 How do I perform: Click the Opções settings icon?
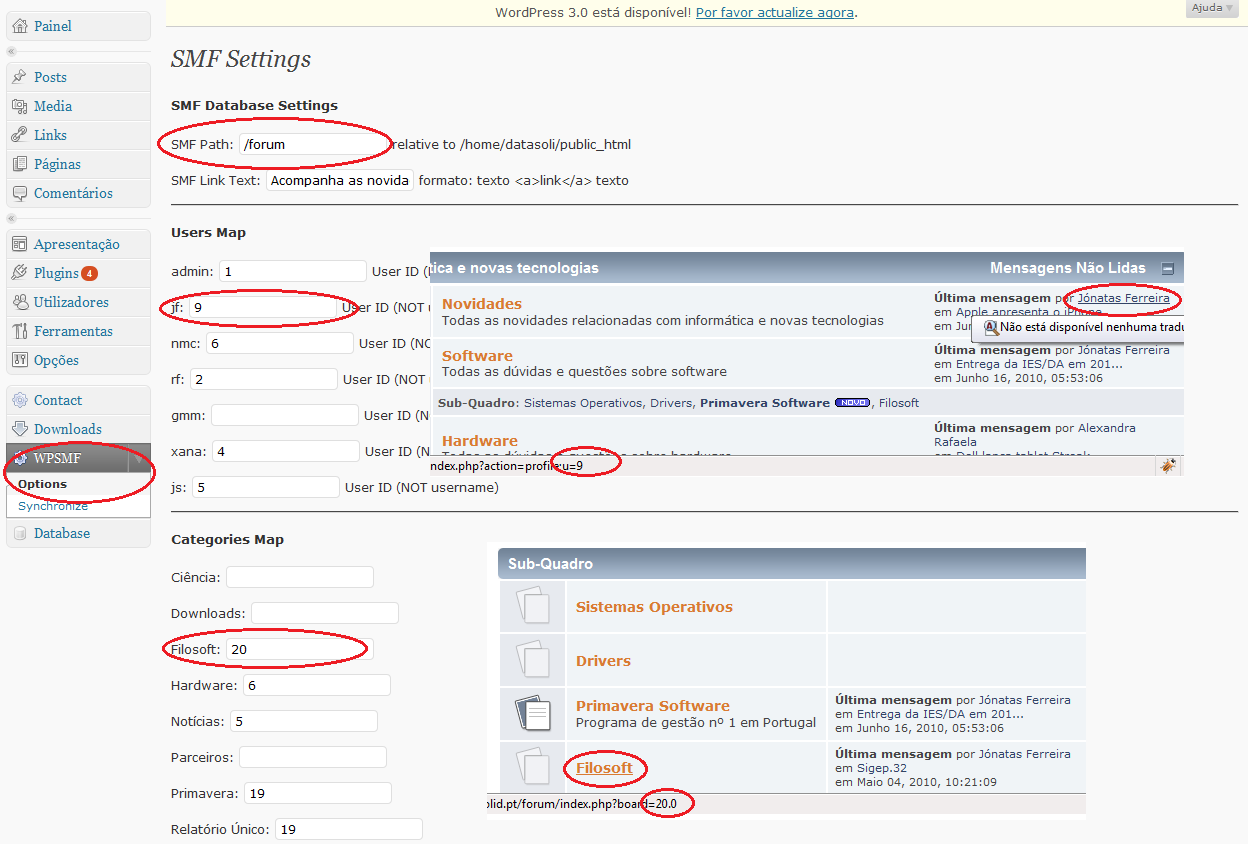(x=20, y=360)
